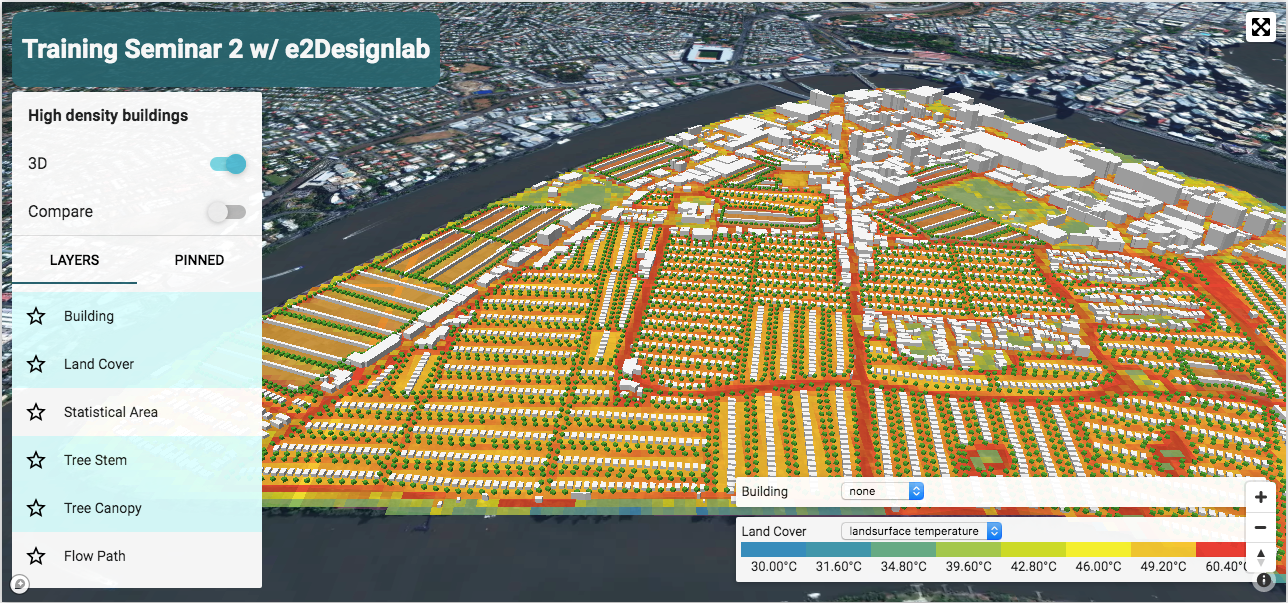Reset map bearing with compass arrow
This screenshot has width=1288, height=603.
(x=1261, y=555)
